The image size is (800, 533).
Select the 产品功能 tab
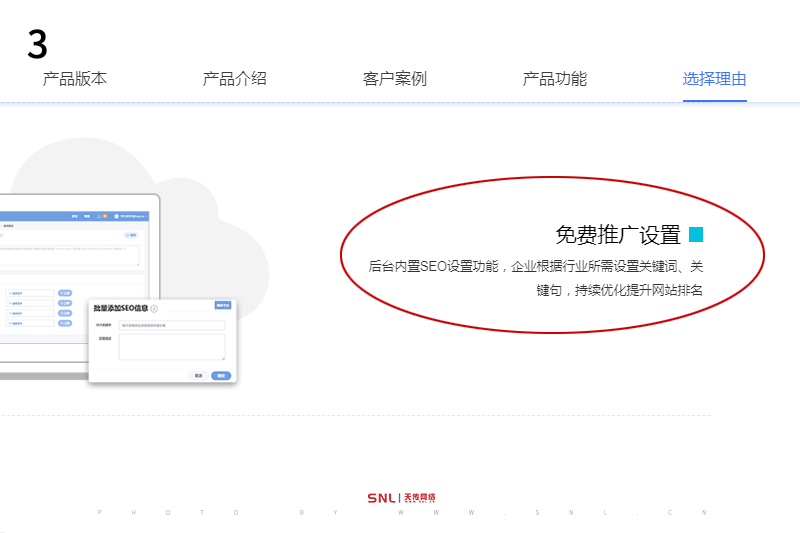click(x=555, y=79)
